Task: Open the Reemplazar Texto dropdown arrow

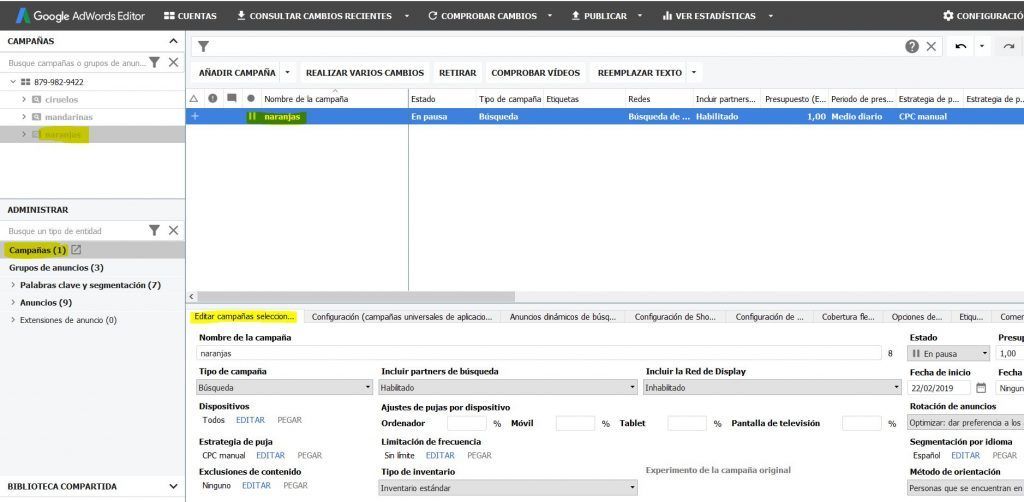Action: (x=694, y=73)
